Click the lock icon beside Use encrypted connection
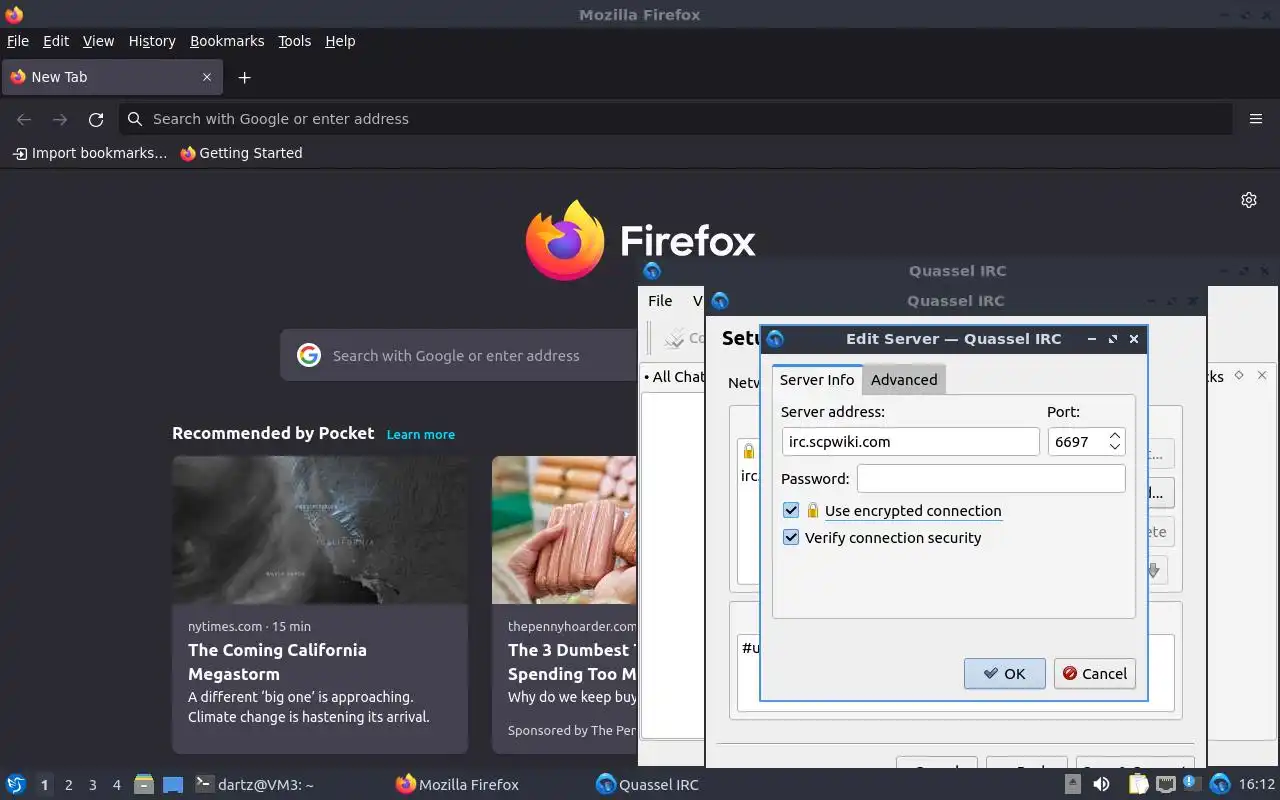1280x800 pixels. [x=813, y=510]
